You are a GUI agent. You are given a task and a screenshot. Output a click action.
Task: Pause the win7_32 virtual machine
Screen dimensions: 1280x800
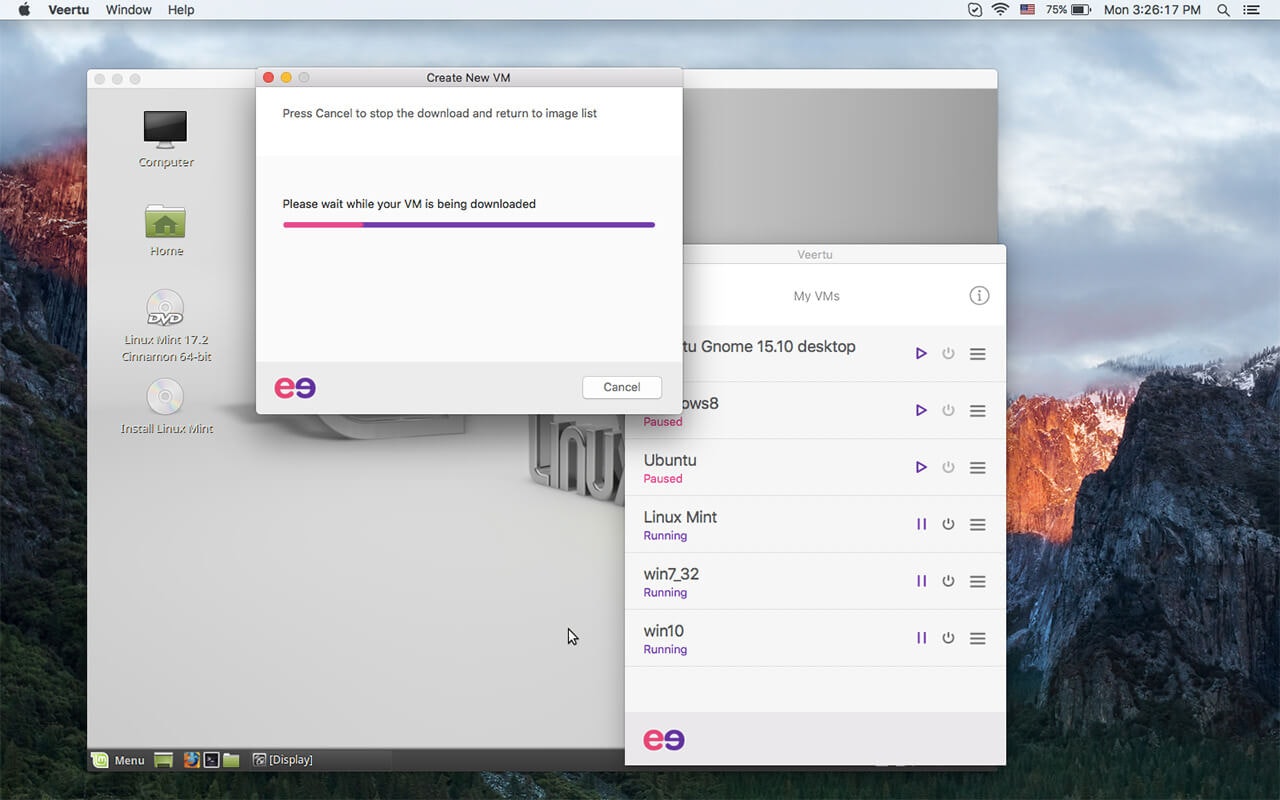click(x=921, y=581)
